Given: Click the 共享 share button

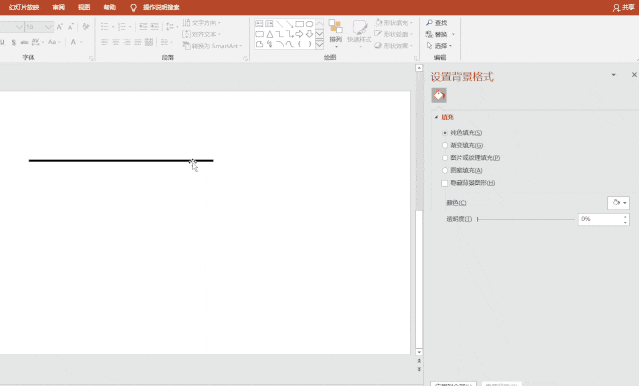Looking at the screenshot, I should (624, 8).
